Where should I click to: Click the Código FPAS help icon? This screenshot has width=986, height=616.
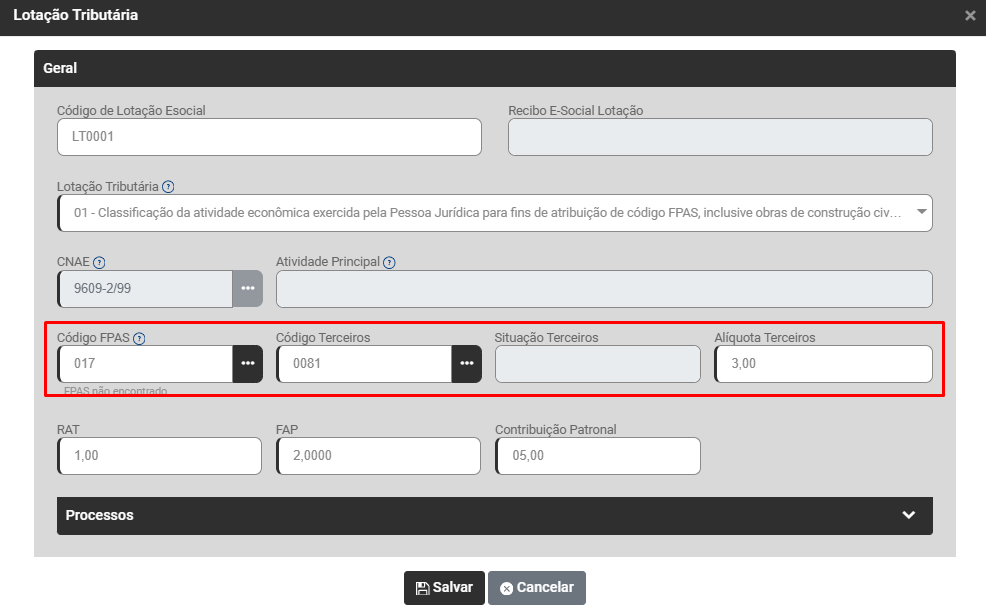click(x=139, y=338)
